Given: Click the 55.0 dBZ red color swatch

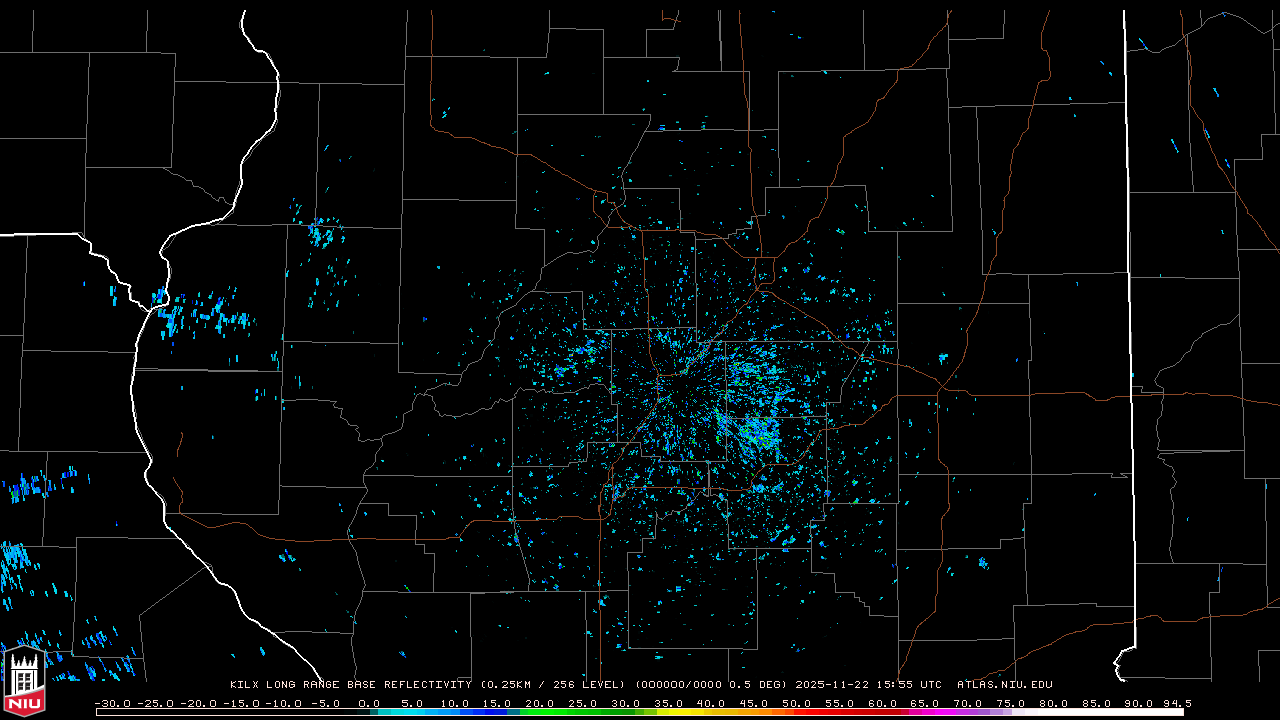Looking at the screenshot, I should pos(840,713).
